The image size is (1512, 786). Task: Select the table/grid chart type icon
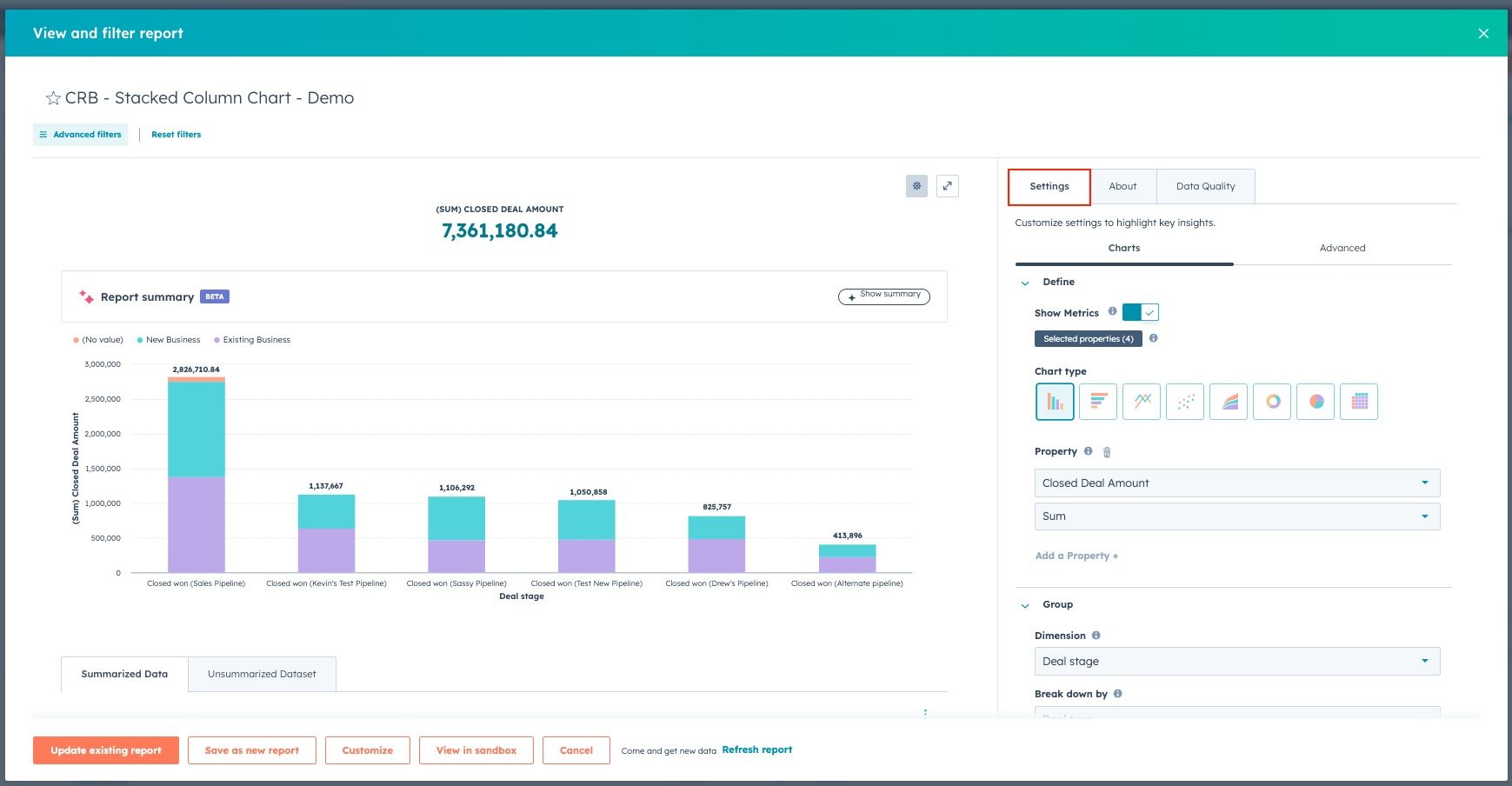coord(1359,402)
